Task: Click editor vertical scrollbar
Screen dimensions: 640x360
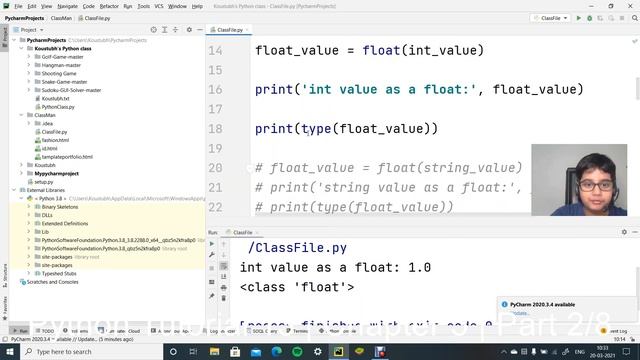Action: pos(638,88)
